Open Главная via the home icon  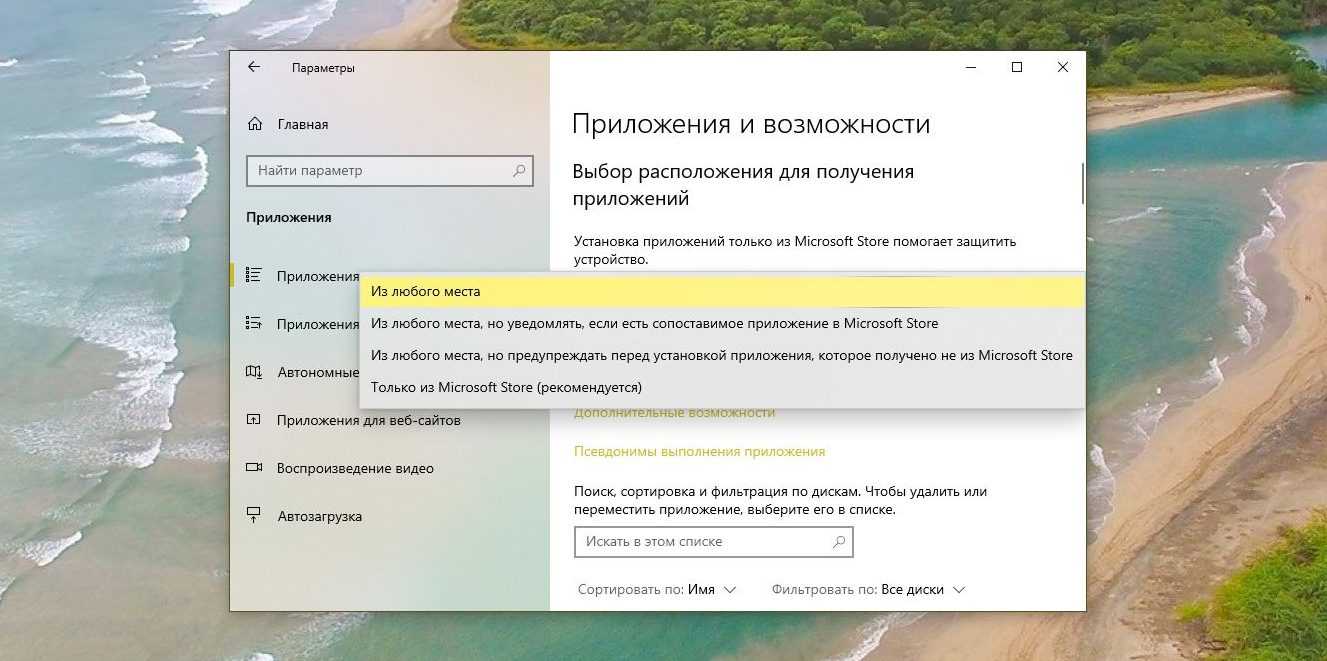point(255,125)
